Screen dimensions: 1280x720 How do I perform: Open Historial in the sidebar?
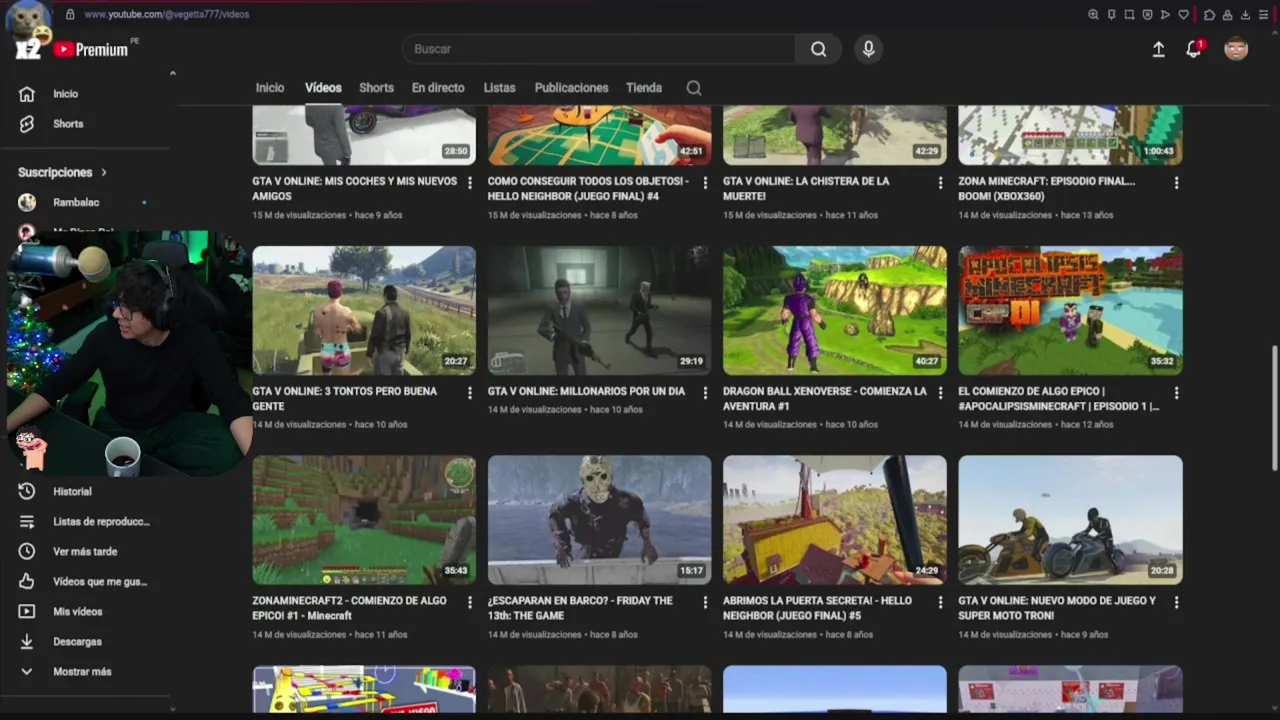72,492
